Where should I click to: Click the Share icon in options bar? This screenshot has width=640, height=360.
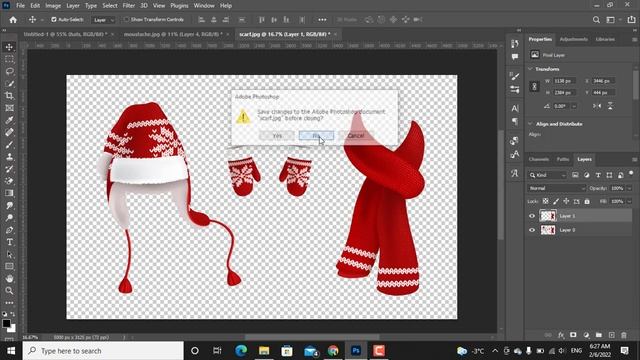(x=631, y=20)
